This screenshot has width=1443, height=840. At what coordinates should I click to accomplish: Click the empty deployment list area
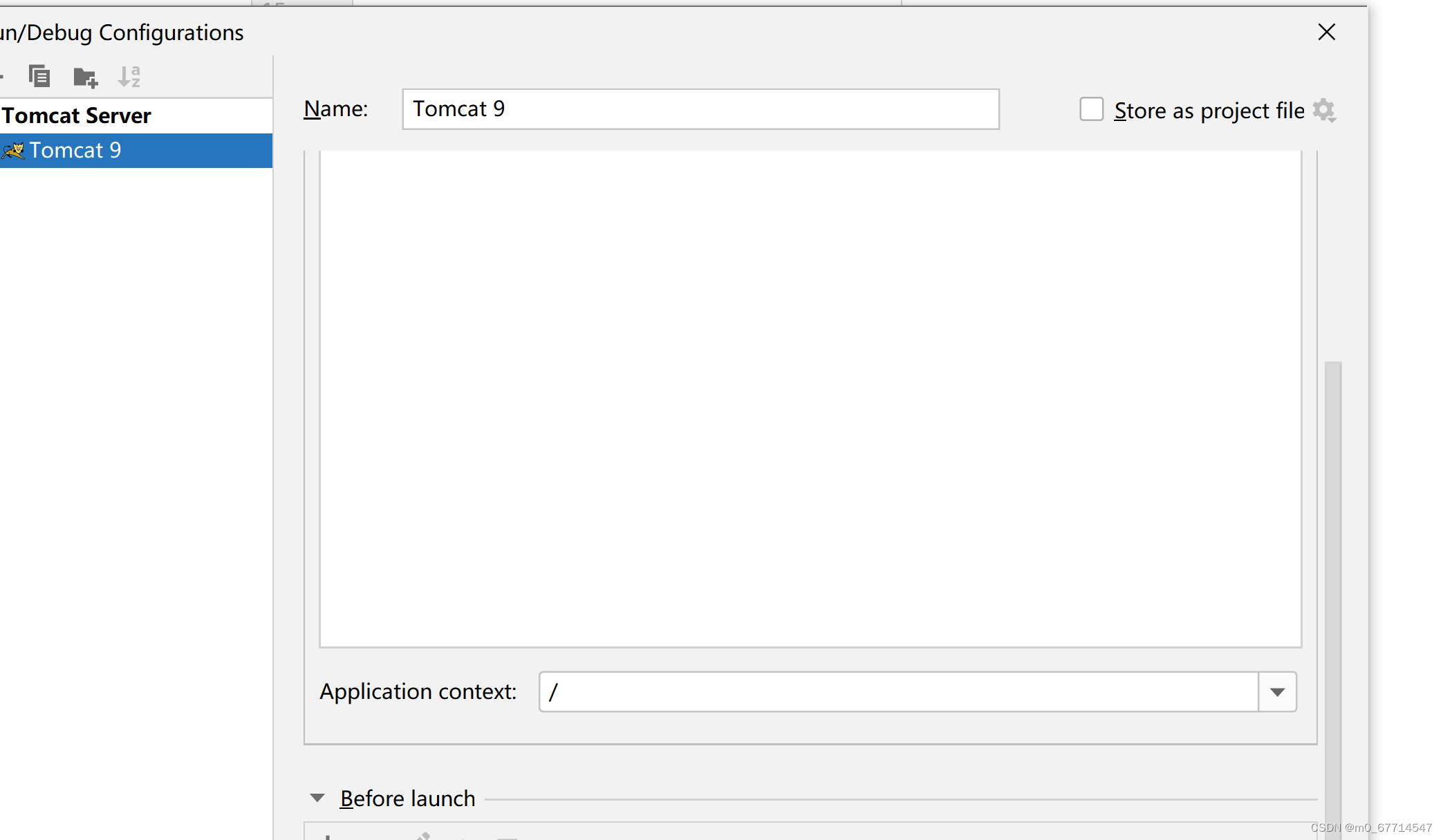810,398
